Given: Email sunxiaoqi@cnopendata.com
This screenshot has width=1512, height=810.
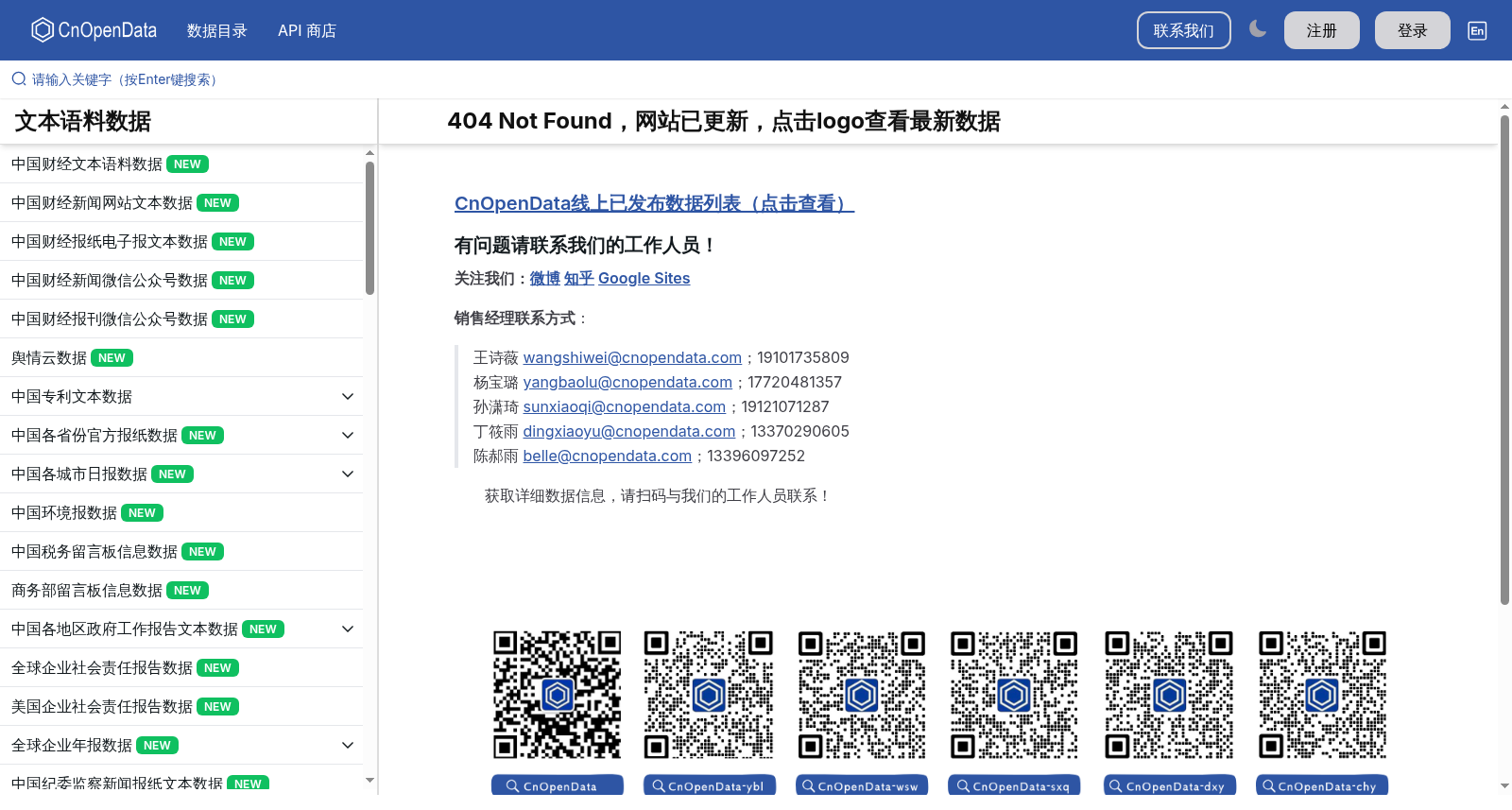Looking at the screenshot, I should (625, 406).
